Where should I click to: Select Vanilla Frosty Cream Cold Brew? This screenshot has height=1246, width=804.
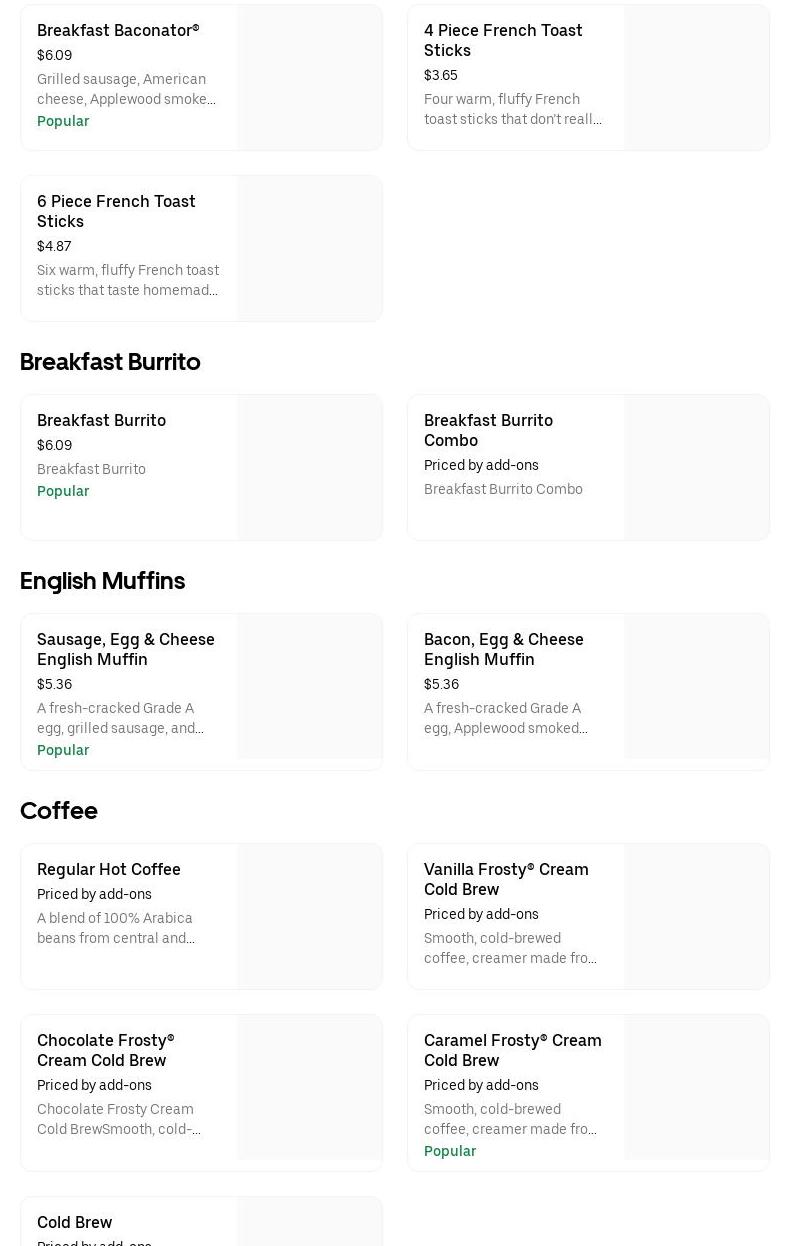click(x=505, y=879)
